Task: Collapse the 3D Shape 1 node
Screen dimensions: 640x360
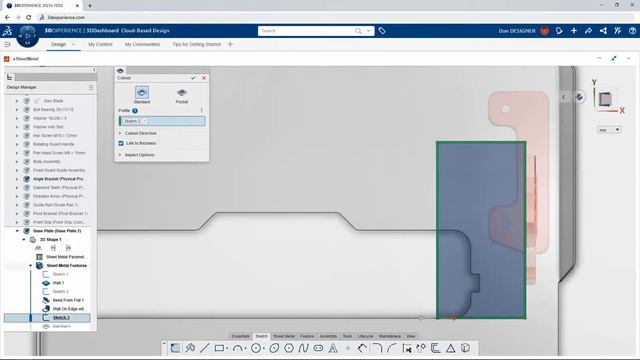Action: (24, 240)
